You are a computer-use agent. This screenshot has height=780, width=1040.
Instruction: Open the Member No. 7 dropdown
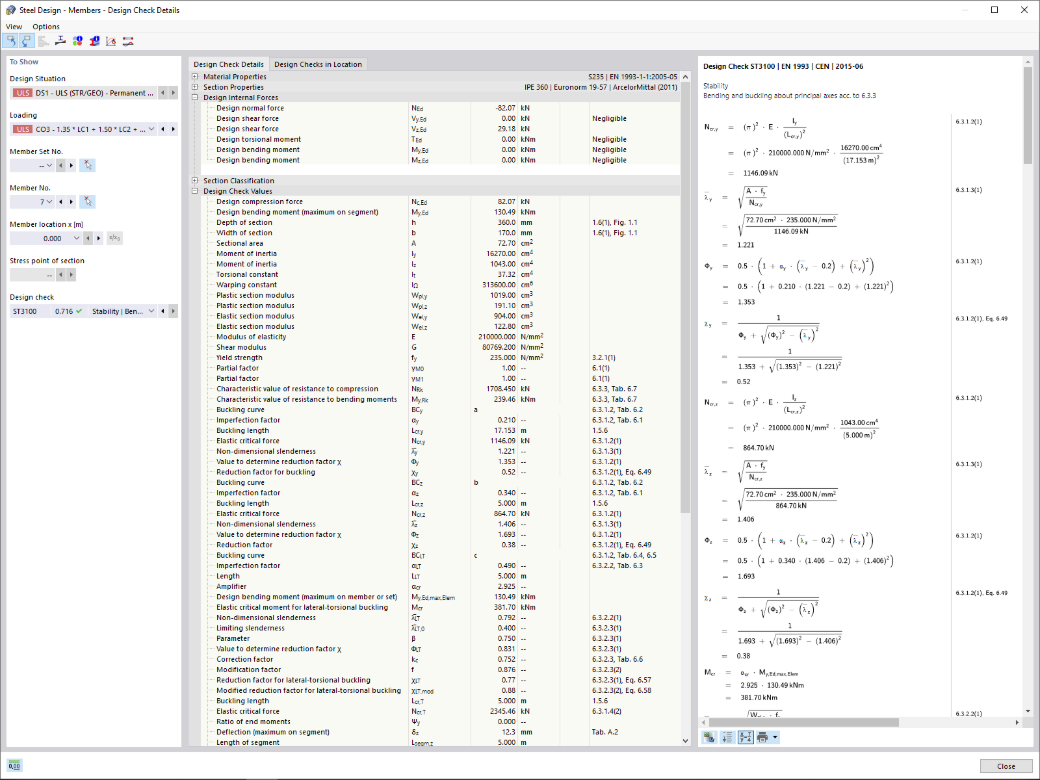tap(49, 202)
